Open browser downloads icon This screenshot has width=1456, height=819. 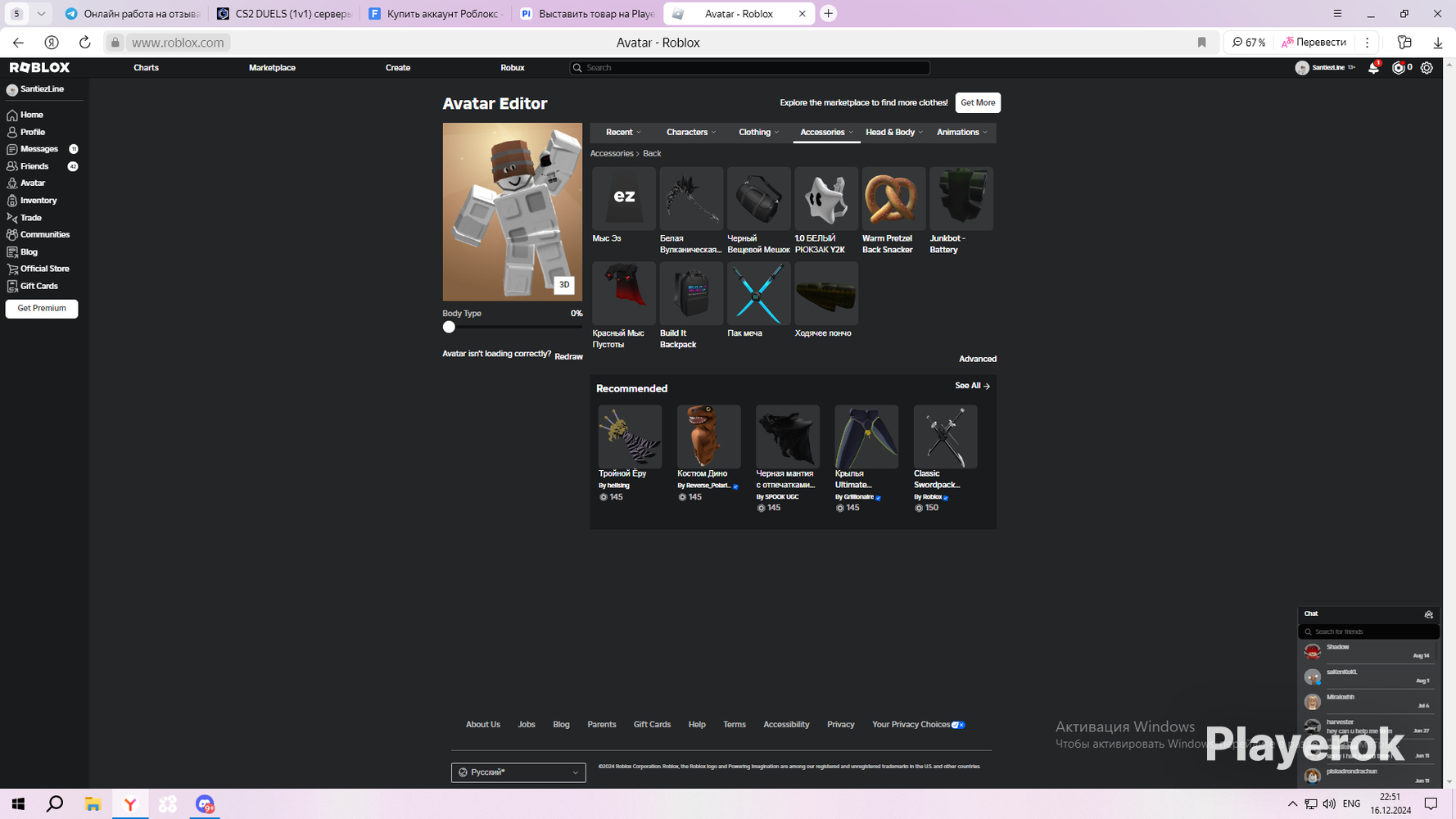point(1437,43)
